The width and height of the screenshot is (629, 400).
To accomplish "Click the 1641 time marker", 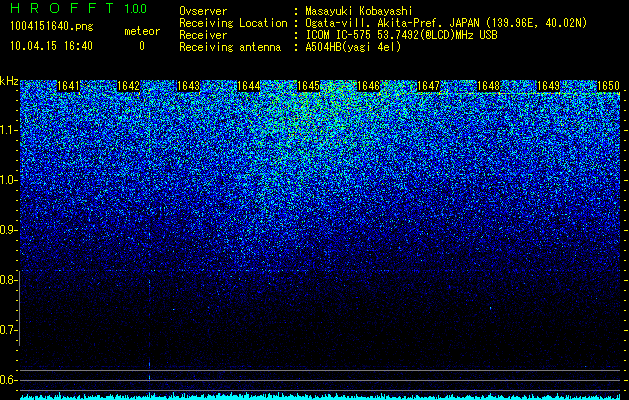I will tap(68, 86).
